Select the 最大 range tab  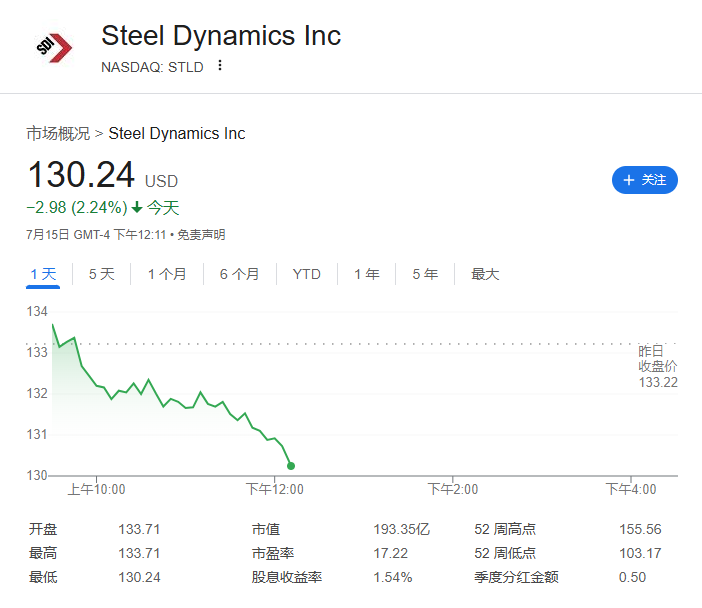click(485, 274)
